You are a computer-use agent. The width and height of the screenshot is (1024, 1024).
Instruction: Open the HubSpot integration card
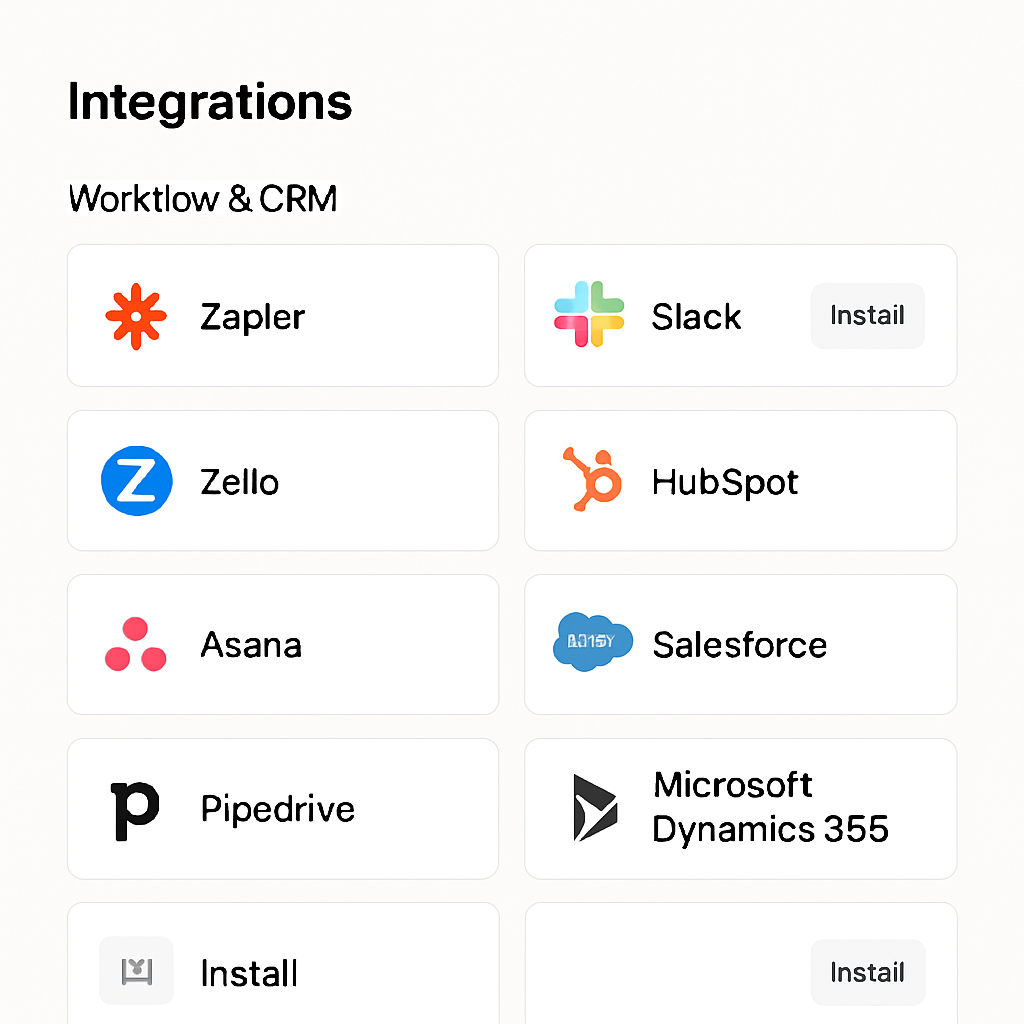(x=740, y=480)
